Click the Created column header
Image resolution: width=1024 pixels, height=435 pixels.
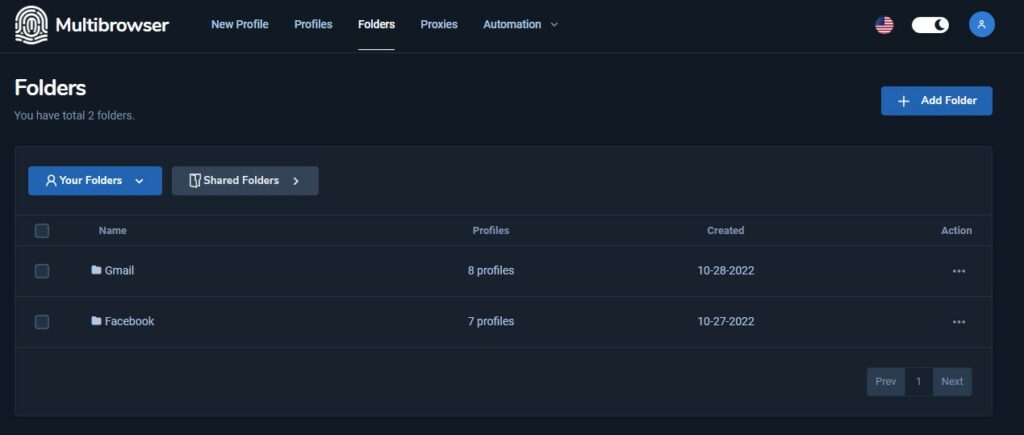(x=726, y=231)
